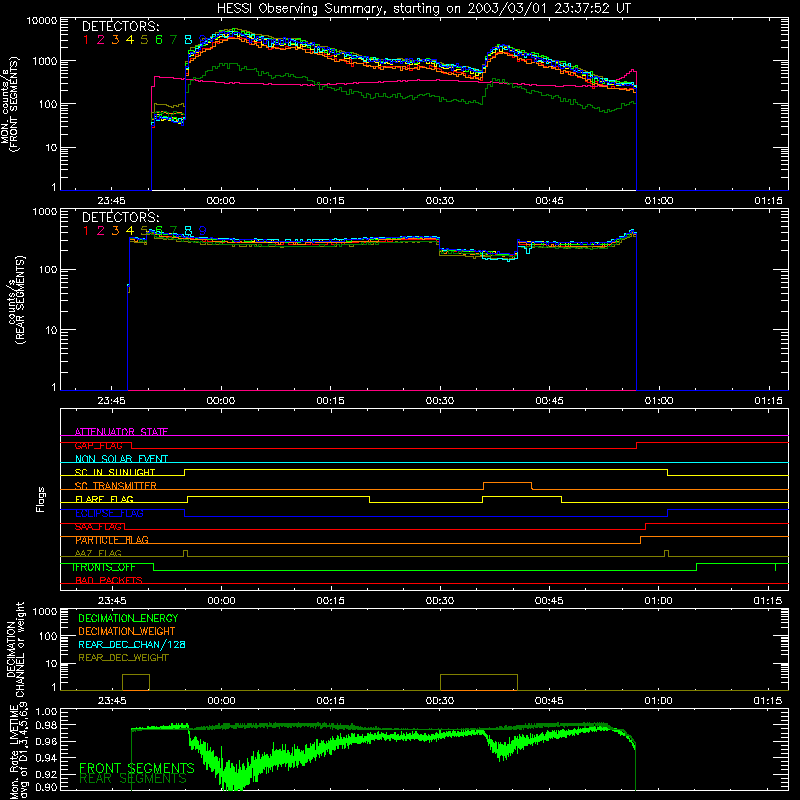This screenshot has height=800, width=800.
Task: Click the 01:00 time label under front segments plot
Action: (659, 201)
